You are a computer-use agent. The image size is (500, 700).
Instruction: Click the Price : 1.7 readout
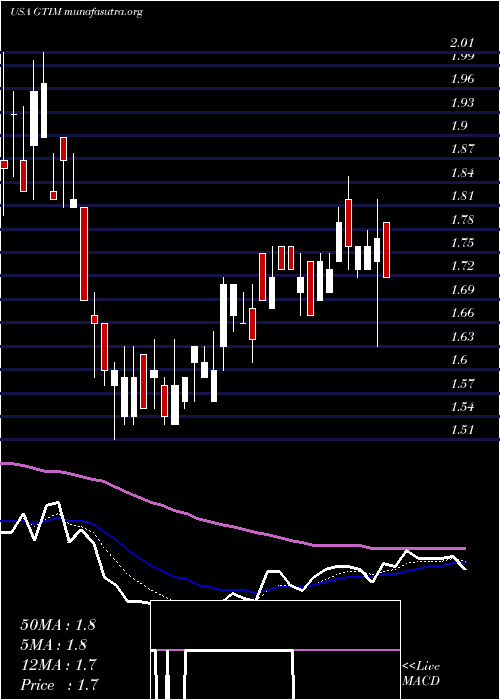[59, 685]
